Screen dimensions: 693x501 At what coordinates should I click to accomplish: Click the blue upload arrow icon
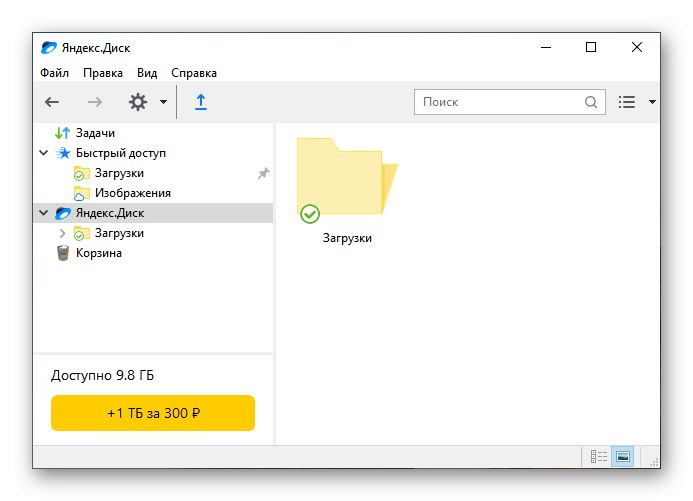[201, 102]
